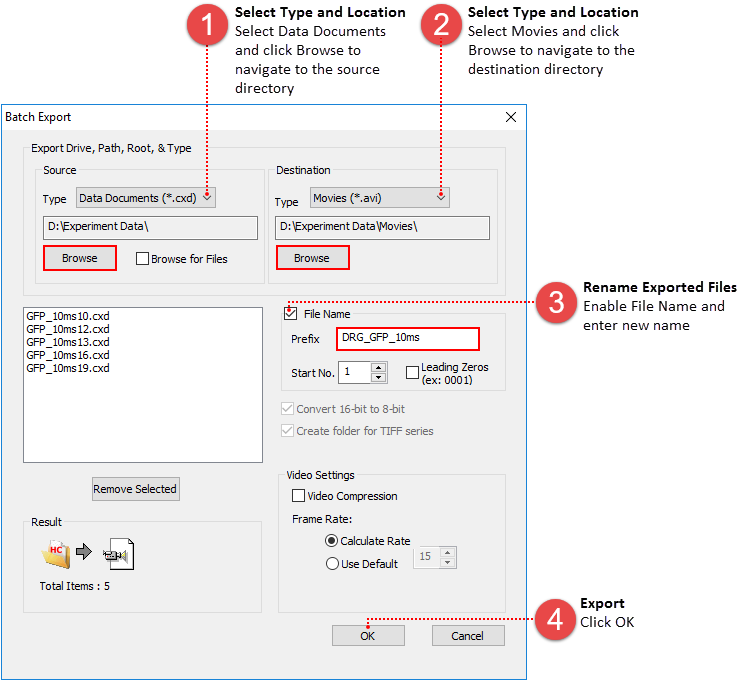Screen dimensions: 743x684
Task: Click the step 4 red circle marker
Action: pyautogui.click(x=553, y=621)
